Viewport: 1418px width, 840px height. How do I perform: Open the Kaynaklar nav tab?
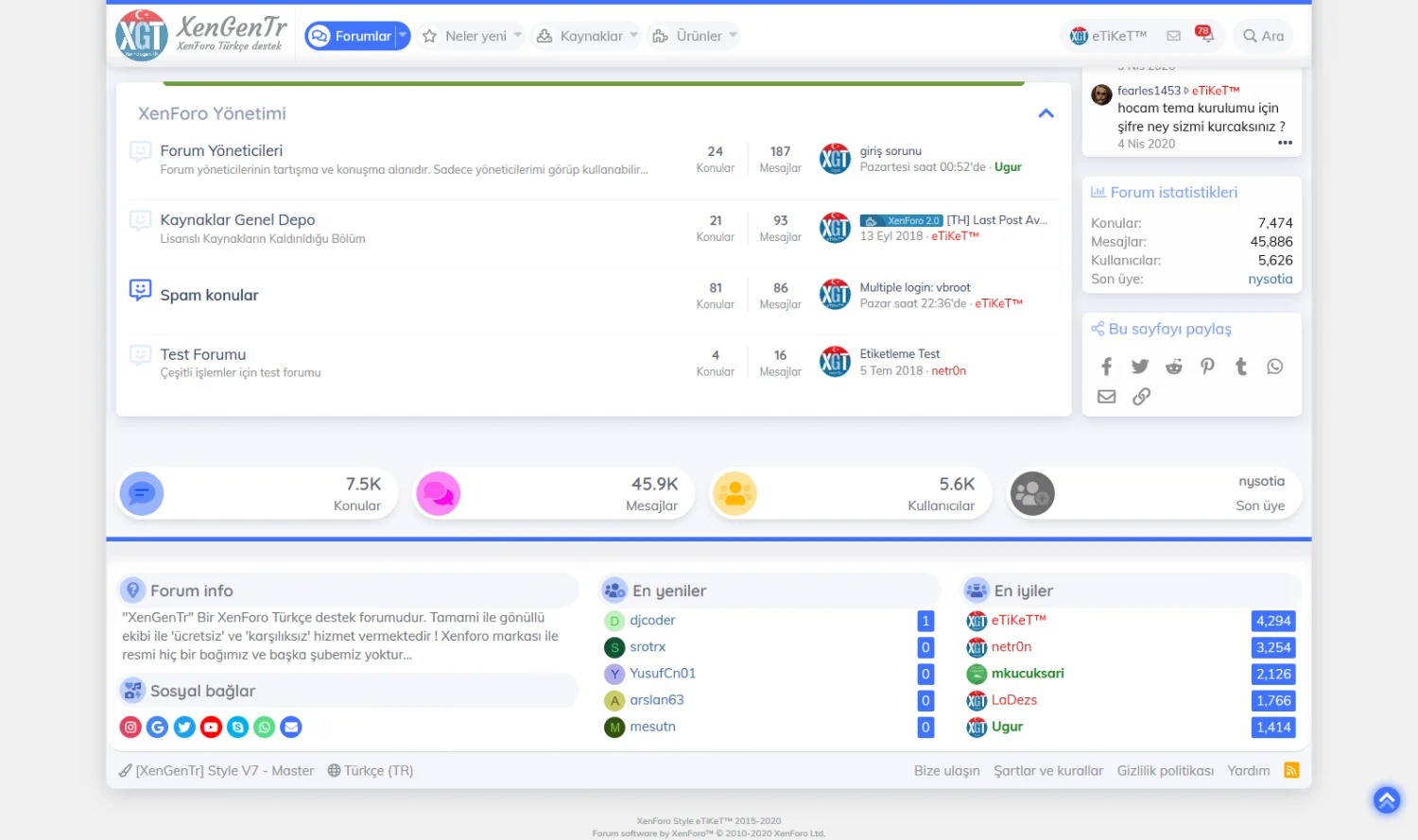(579, 36)
